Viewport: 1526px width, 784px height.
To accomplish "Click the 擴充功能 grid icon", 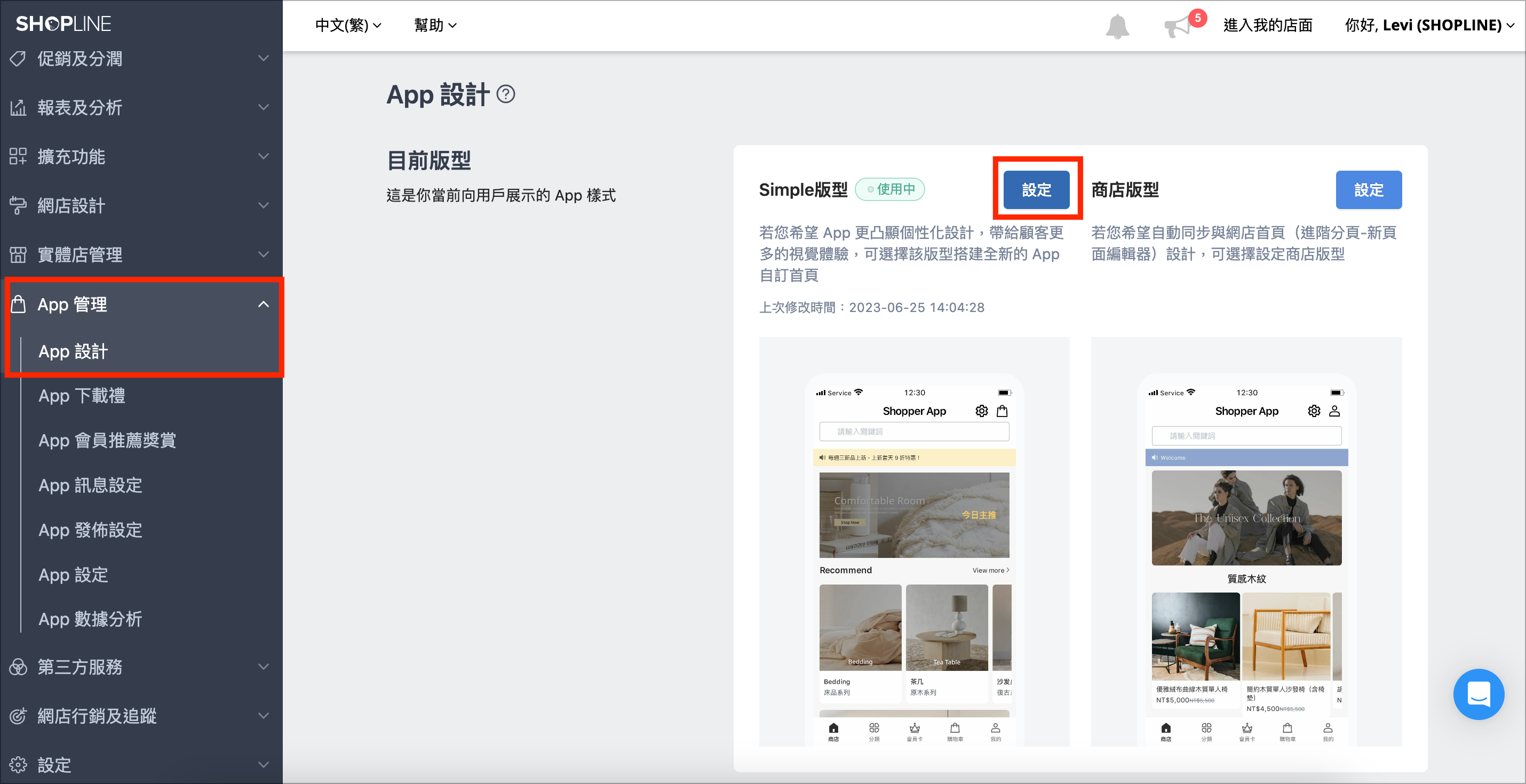I will (18, 156).
